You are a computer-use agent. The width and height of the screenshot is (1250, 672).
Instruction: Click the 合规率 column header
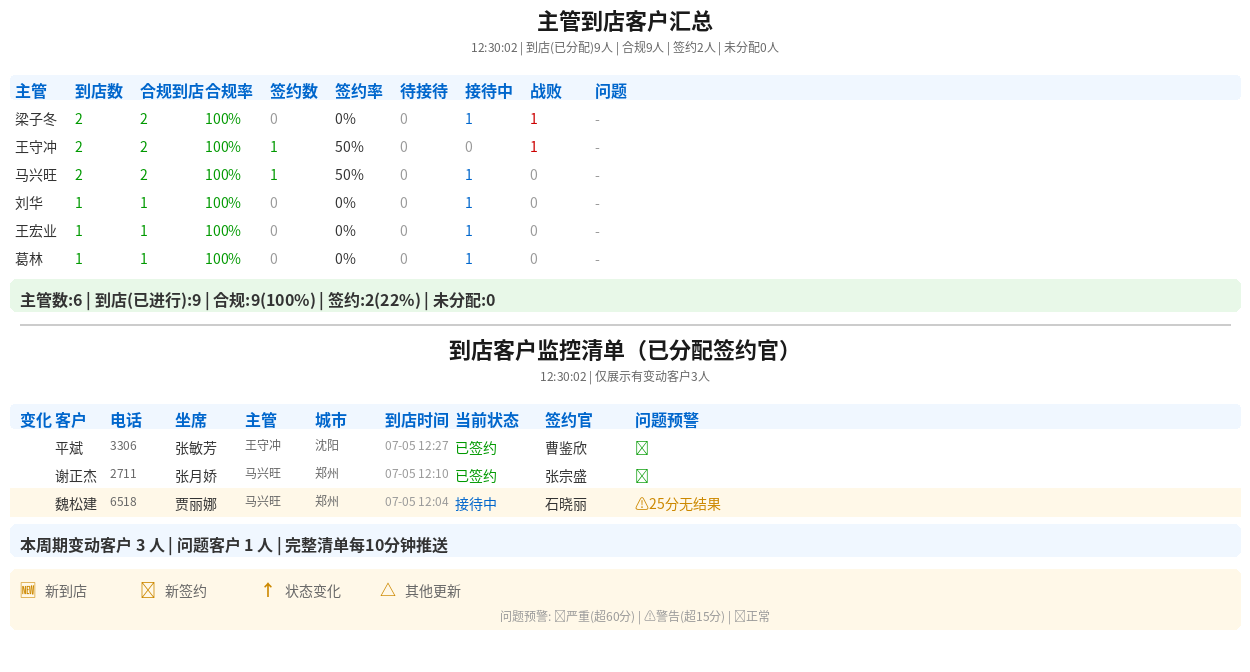(229, 91)
